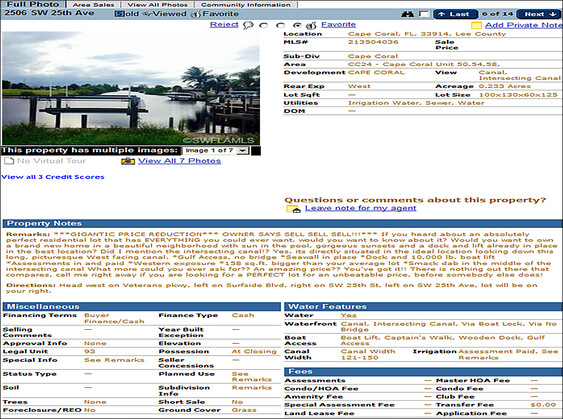563x419 pixels.
Task: Select the radio button nearest Favorite
Action: (x=297, y=25)
